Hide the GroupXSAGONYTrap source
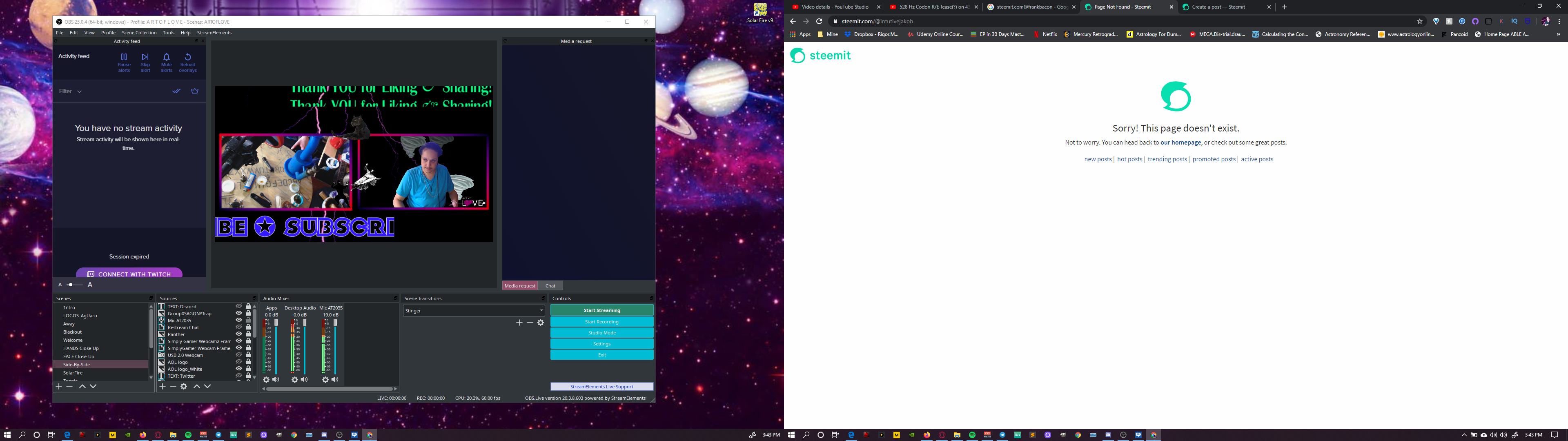1568x441 pixels. click(x=238, y=313)
